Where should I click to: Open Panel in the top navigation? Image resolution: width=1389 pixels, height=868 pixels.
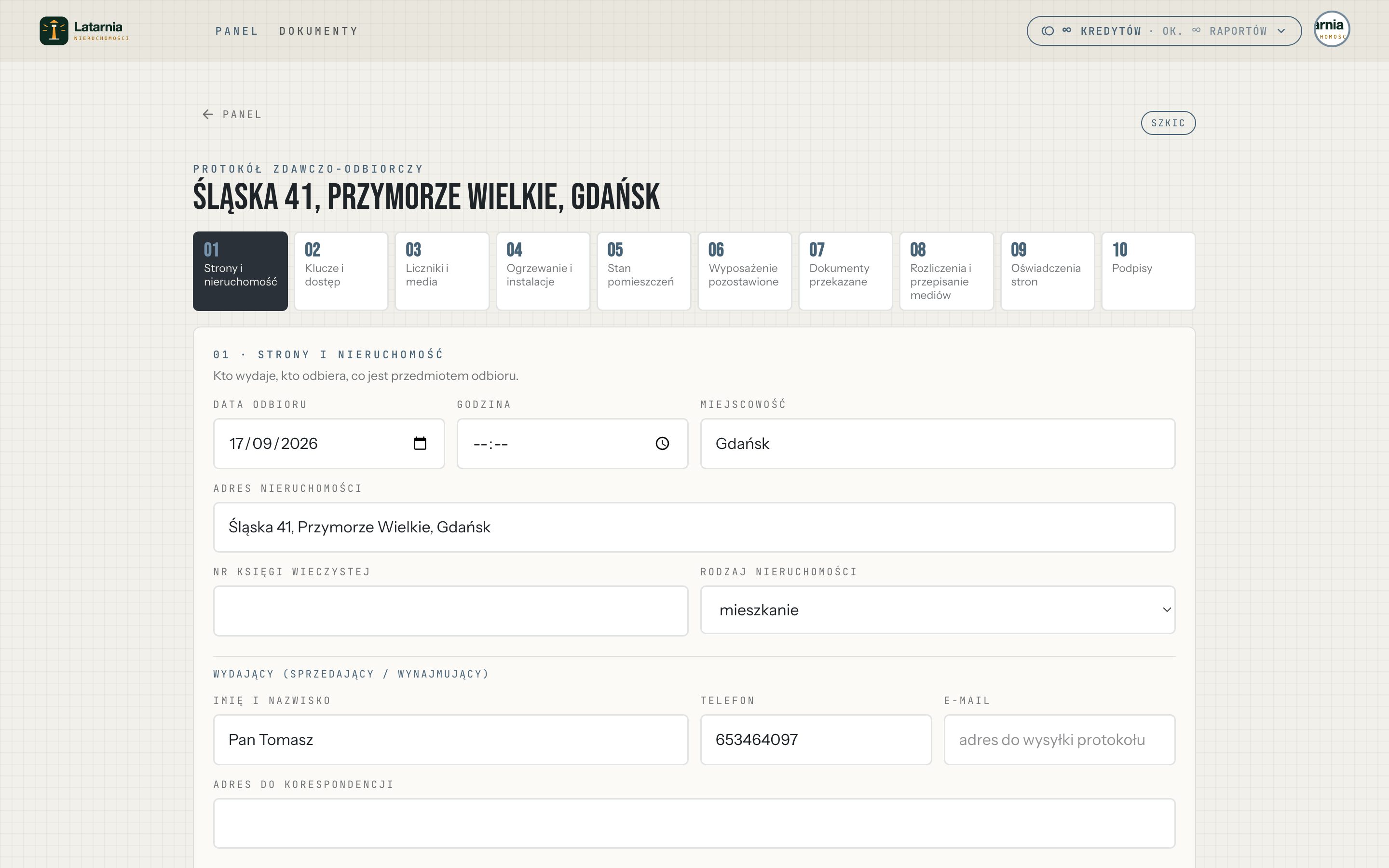click(x=236, y=31)
